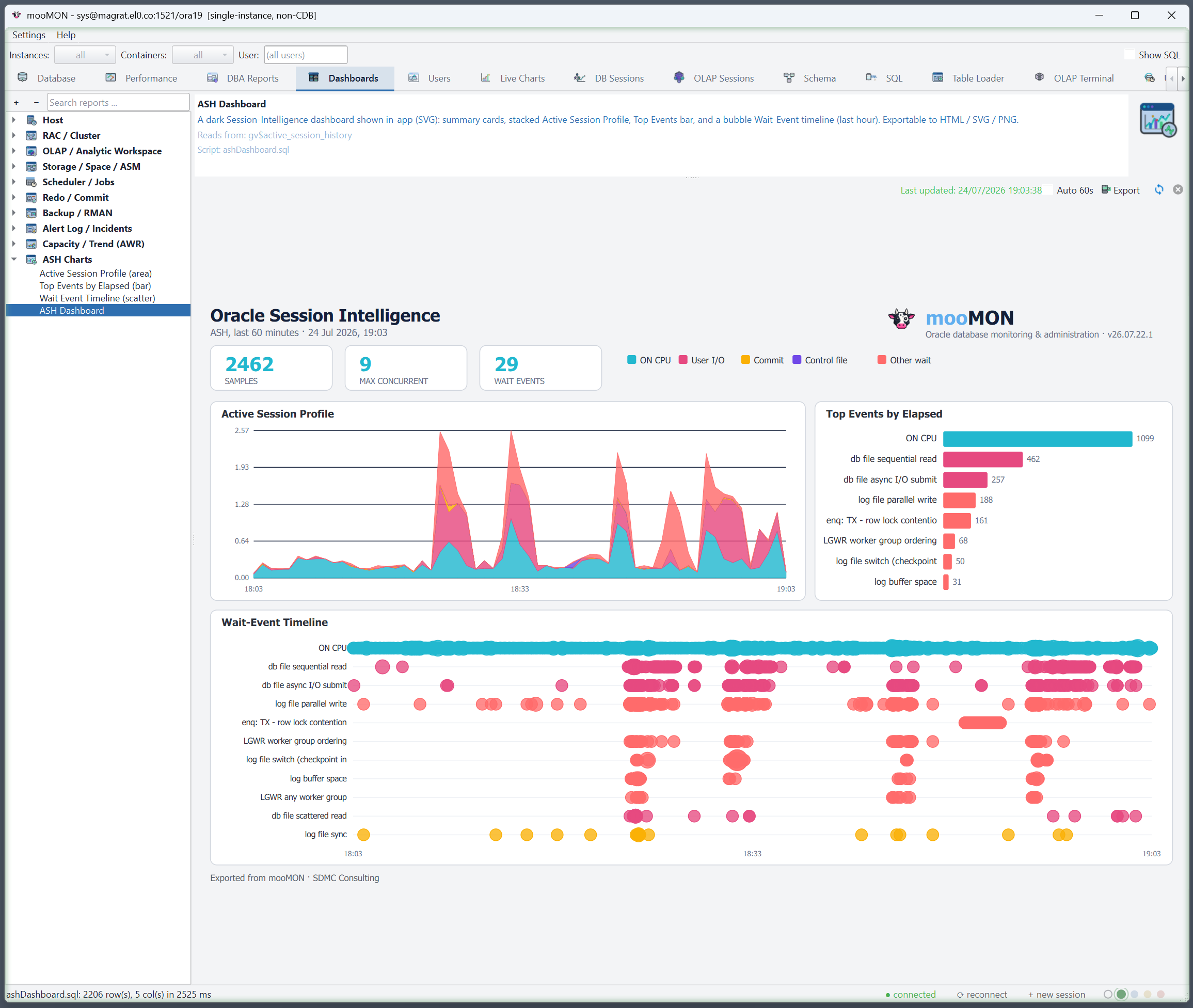Image resolution: width=1193 pixels, height=1008 pixels.
Task: Collapse the ASH Charts node arrow
Action: (x=14, y=260)
